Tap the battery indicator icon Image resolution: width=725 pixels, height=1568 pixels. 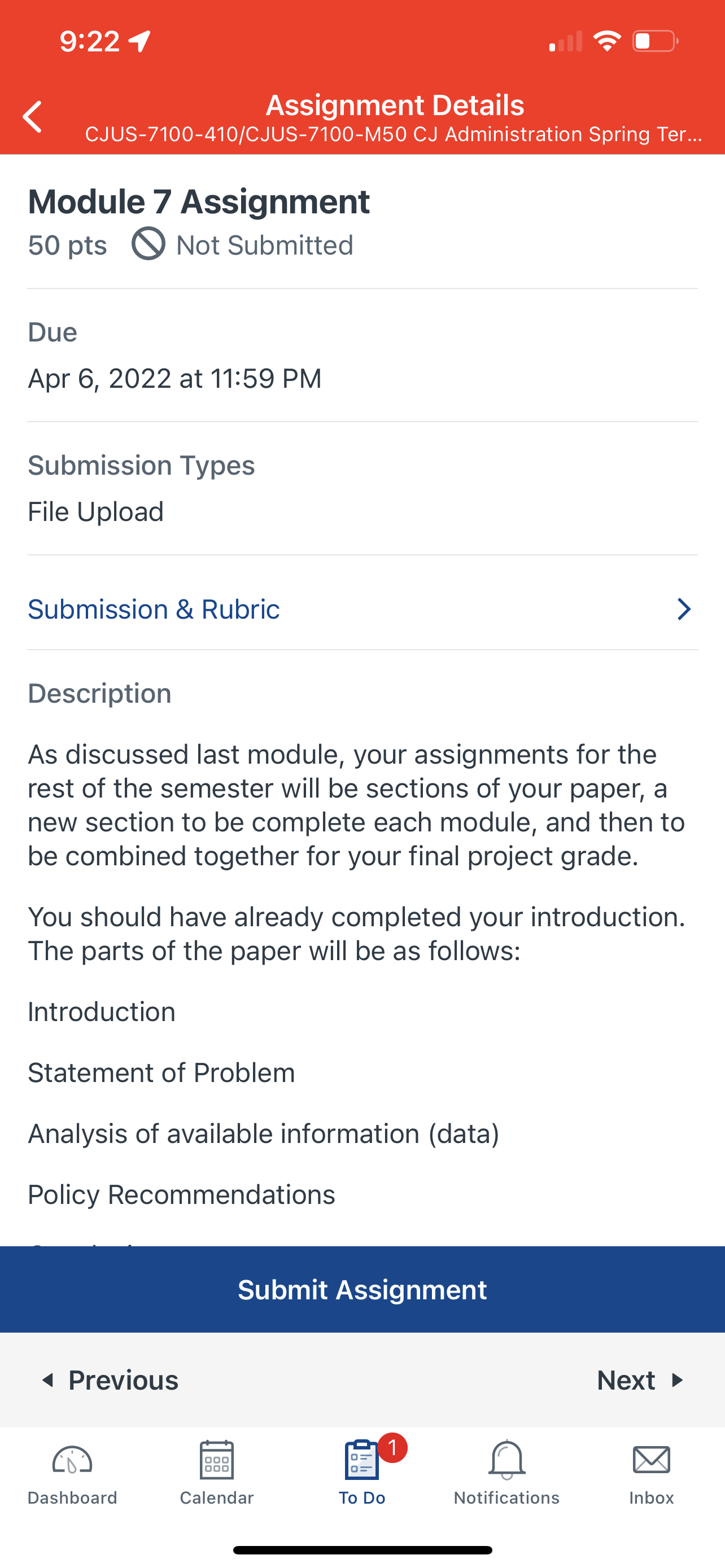(x=656, y=41)
